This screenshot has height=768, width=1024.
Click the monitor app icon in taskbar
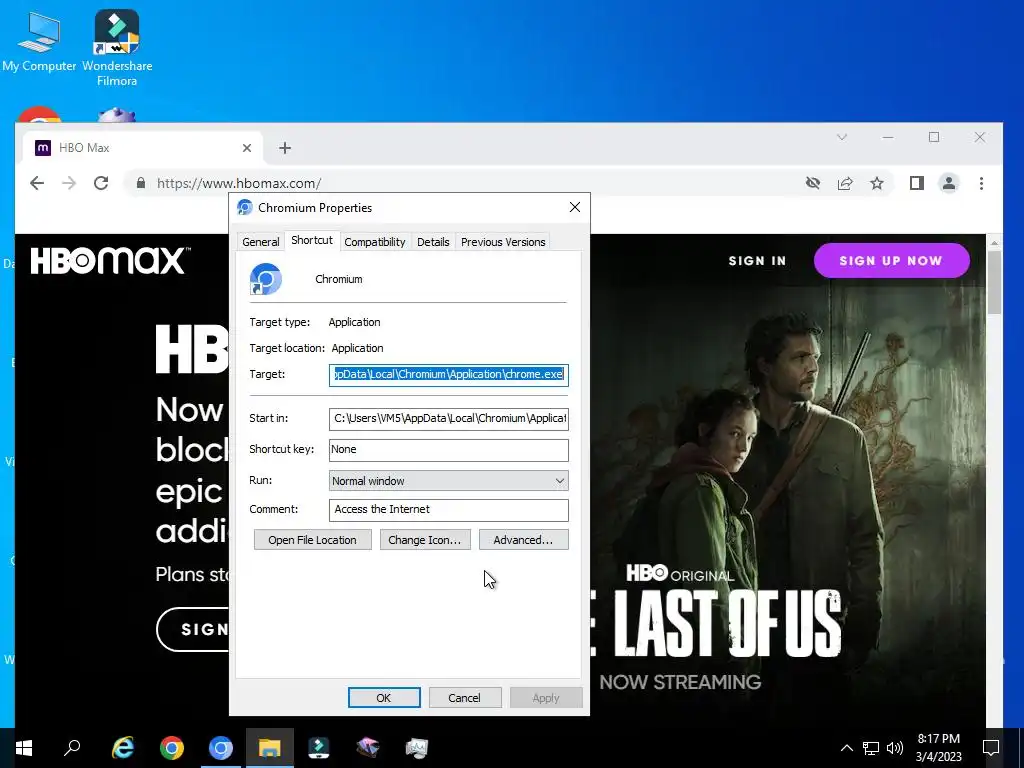click(x=417, y=748)
